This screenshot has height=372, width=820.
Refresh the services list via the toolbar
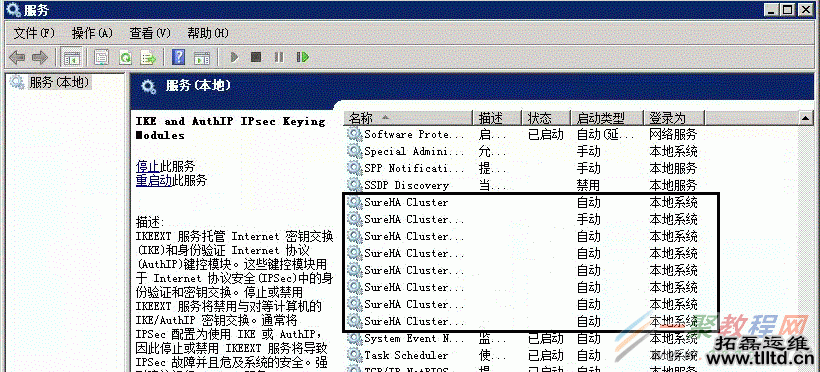126,57
